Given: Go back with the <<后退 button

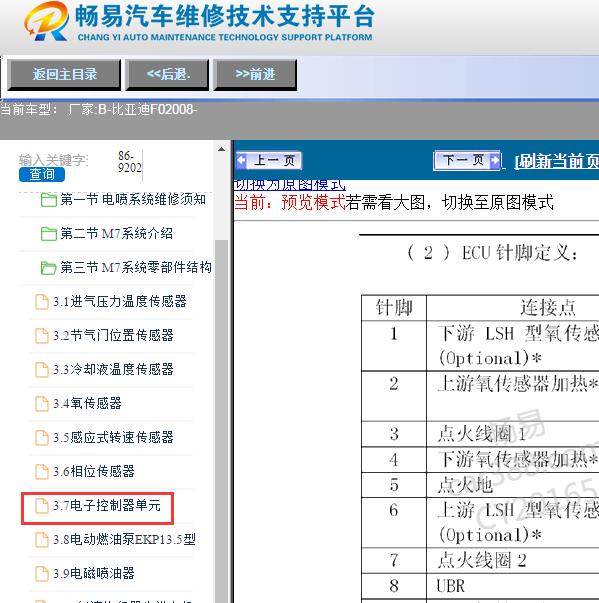Looking at the screenshot, I should click(168, 75).
